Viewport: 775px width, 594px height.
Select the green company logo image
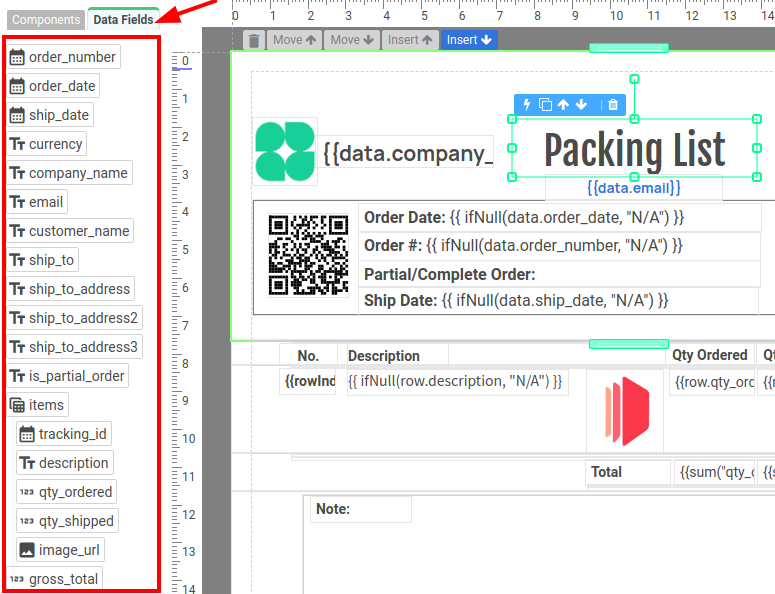tap(285, 152)
